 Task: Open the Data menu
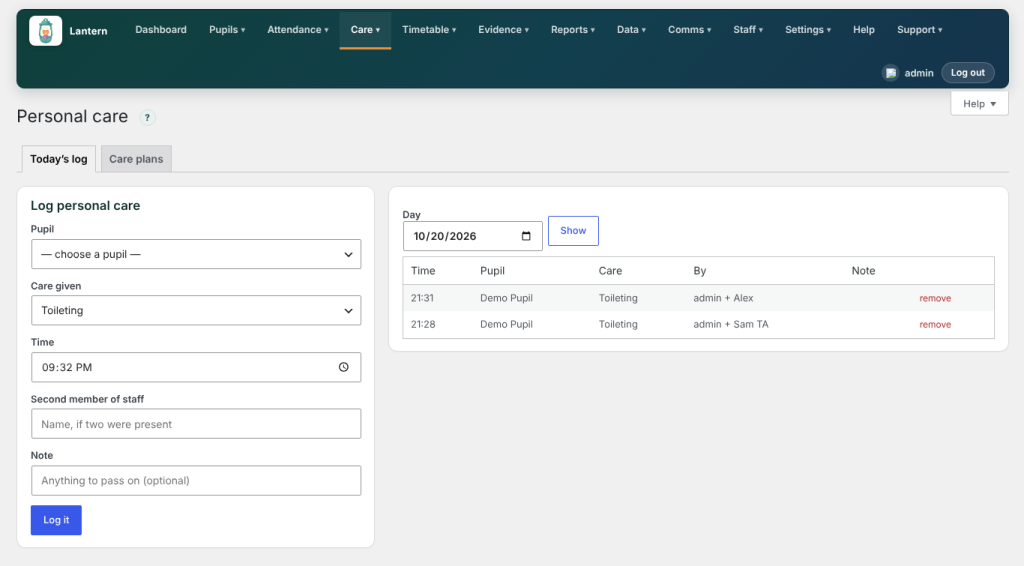[632, 29]
